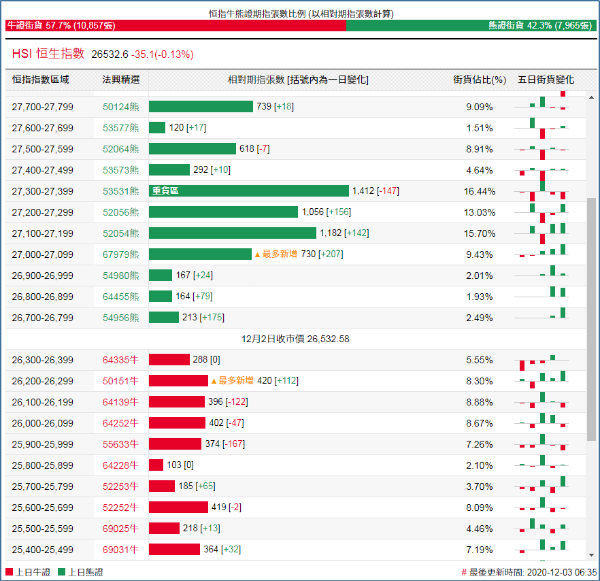
Task: Click five-day chart for 27,300-27,399 row
Action: pos(541,191)
